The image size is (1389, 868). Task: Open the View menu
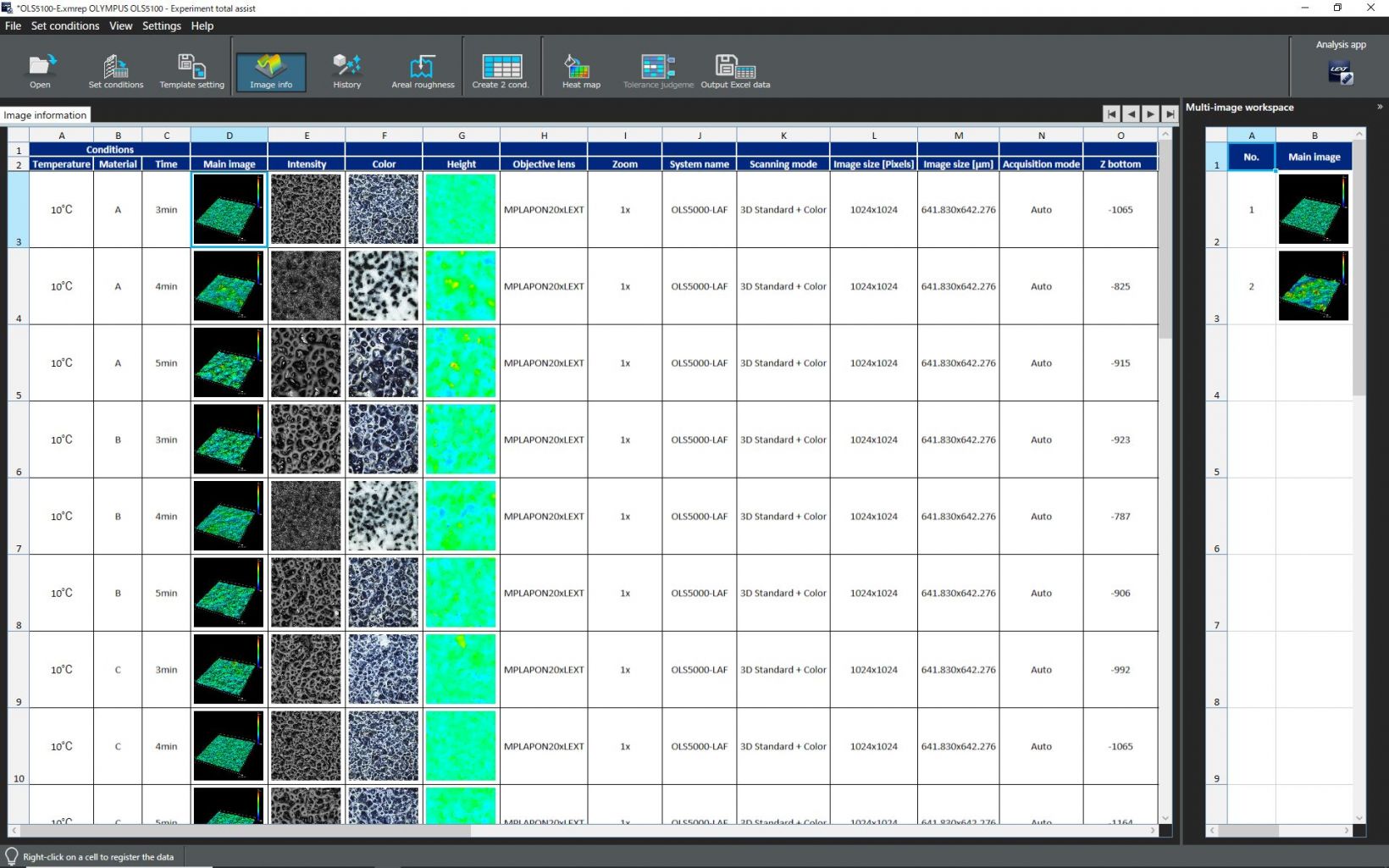pyautogui.click(x=120, y=25)
